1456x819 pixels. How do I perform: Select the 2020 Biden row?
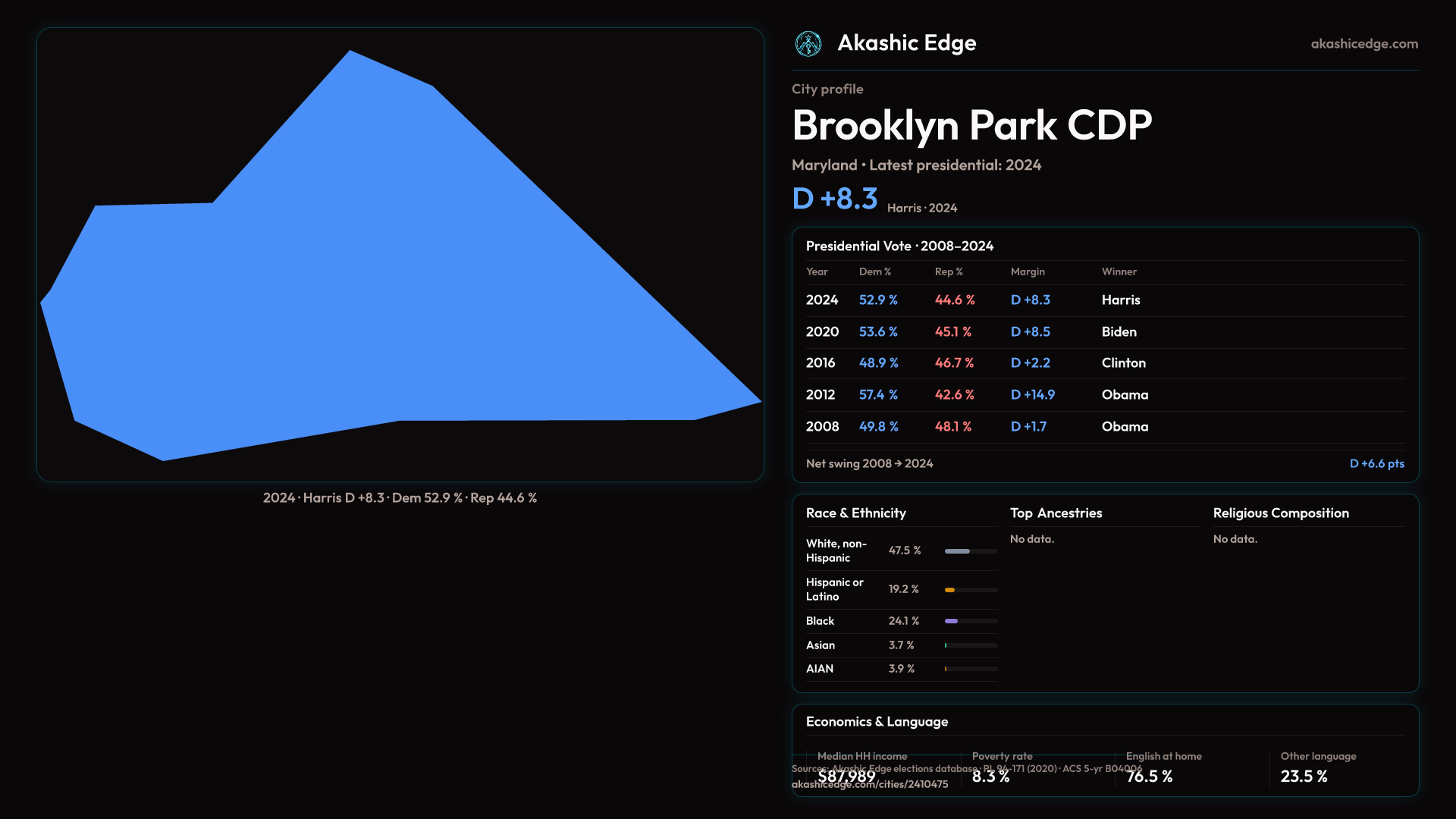1104,332
